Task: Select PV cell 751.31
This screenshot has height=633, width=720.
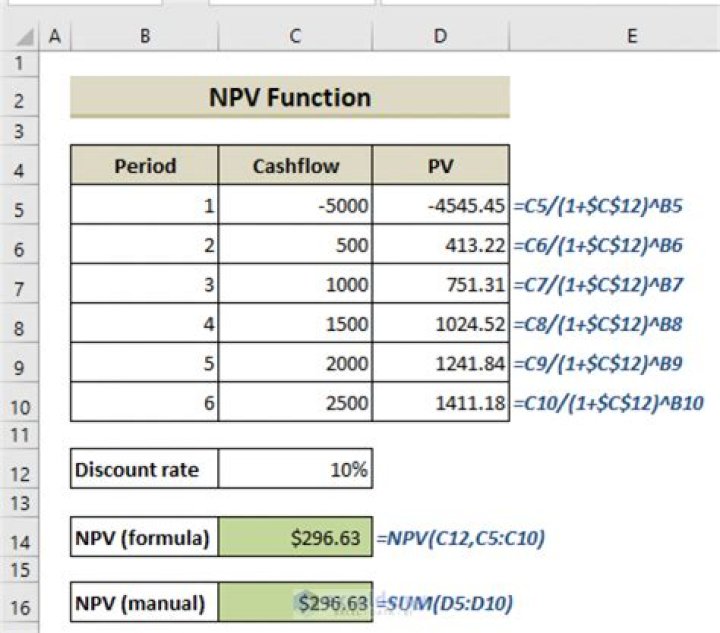Action: [441, 284]
